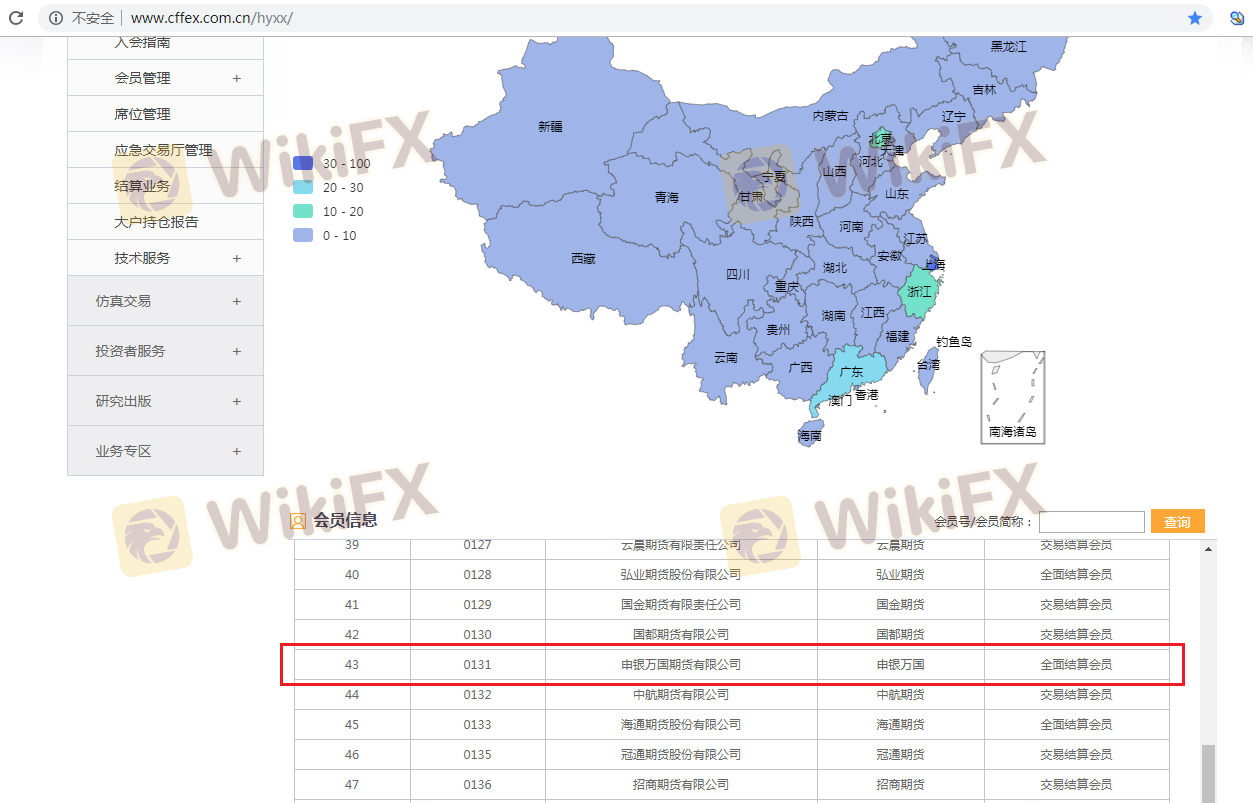Click the 查询 search button
The image size is (1253, 803).
pos(1177,522)
